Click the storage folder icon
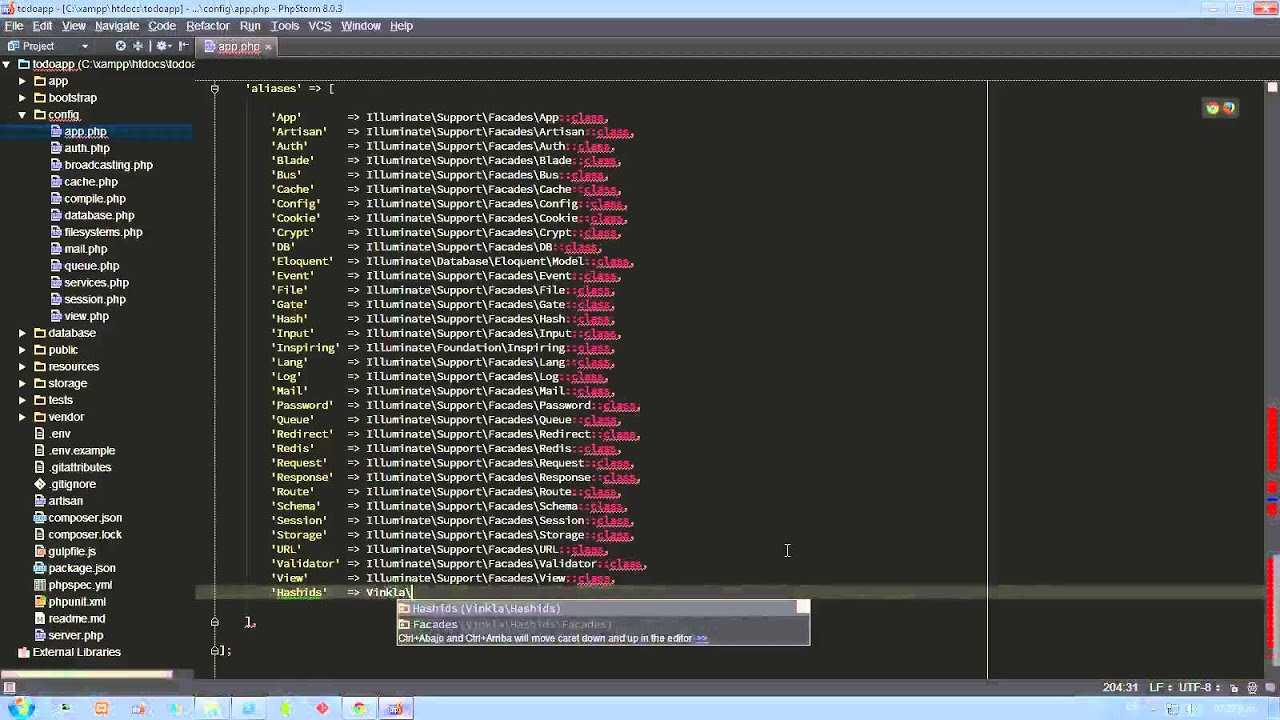This screenshot has height=720, width=1280. click(x=40, y=383)
